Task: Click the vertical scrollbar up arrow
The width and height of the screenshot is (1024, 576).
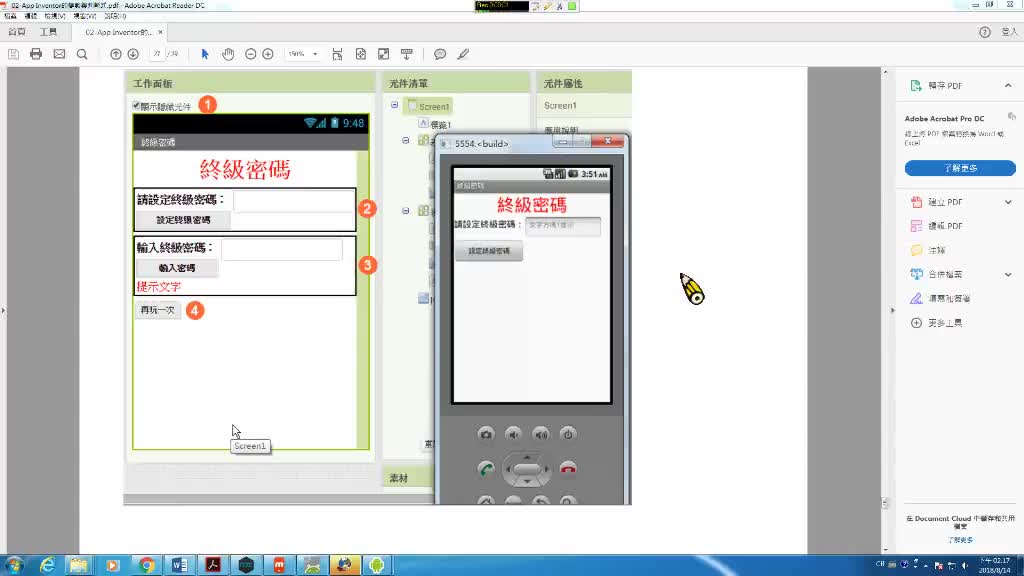Action: [x=886, y=72]
